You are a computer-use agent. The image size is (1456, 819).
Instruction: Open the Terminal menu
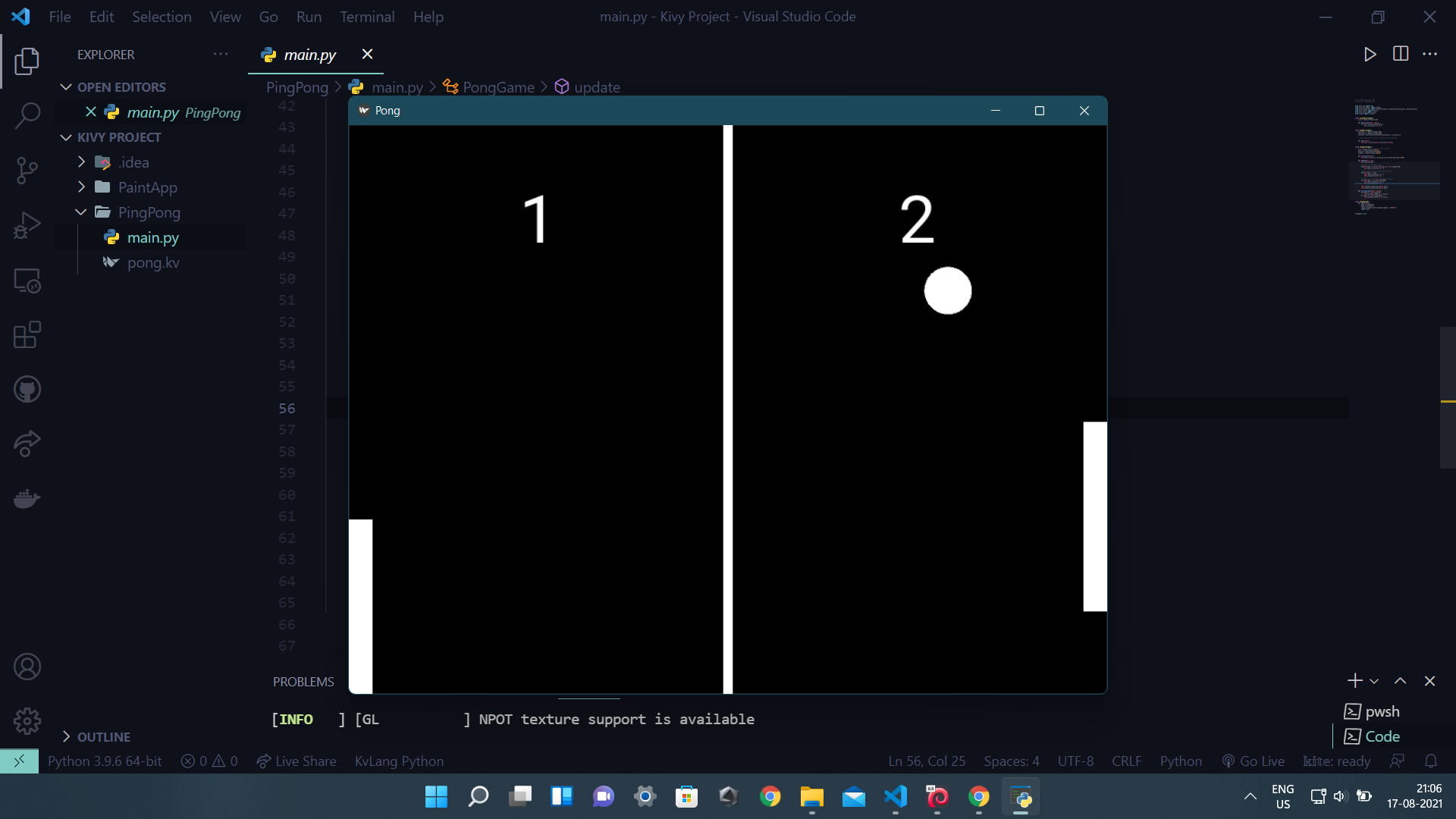click(x=368, y=16)
